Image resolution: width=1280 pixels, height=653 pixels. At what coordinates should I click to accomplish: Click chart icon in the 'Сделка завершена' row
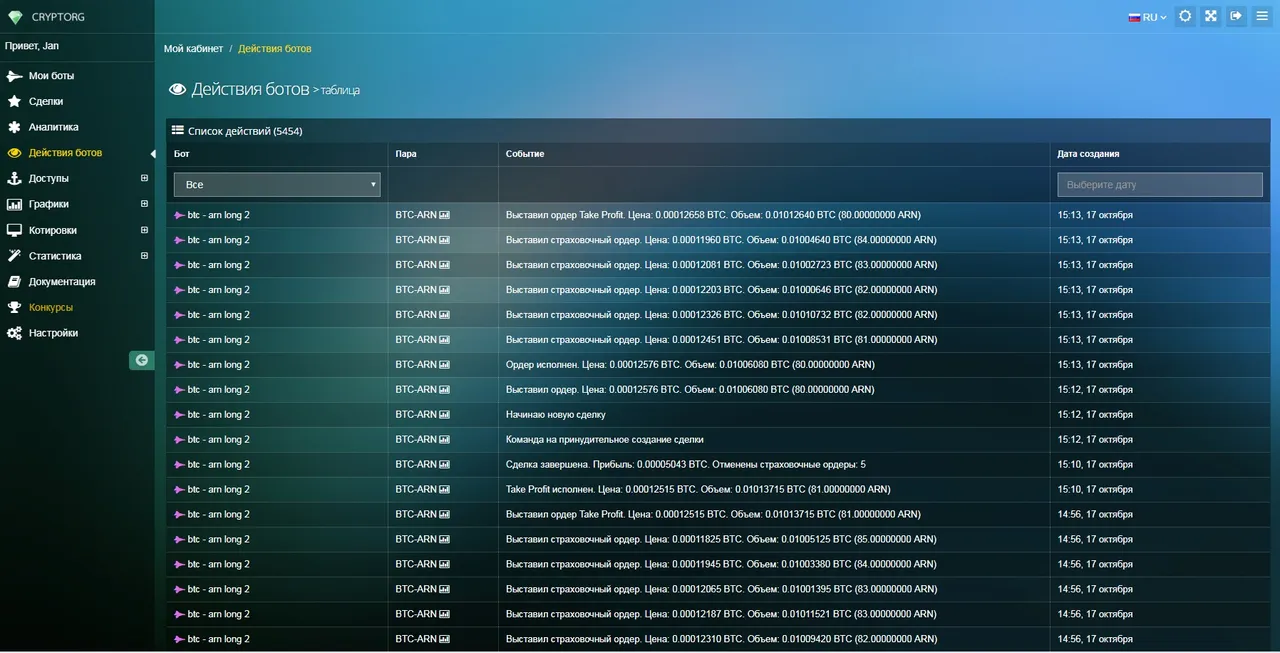coord(445,464)
